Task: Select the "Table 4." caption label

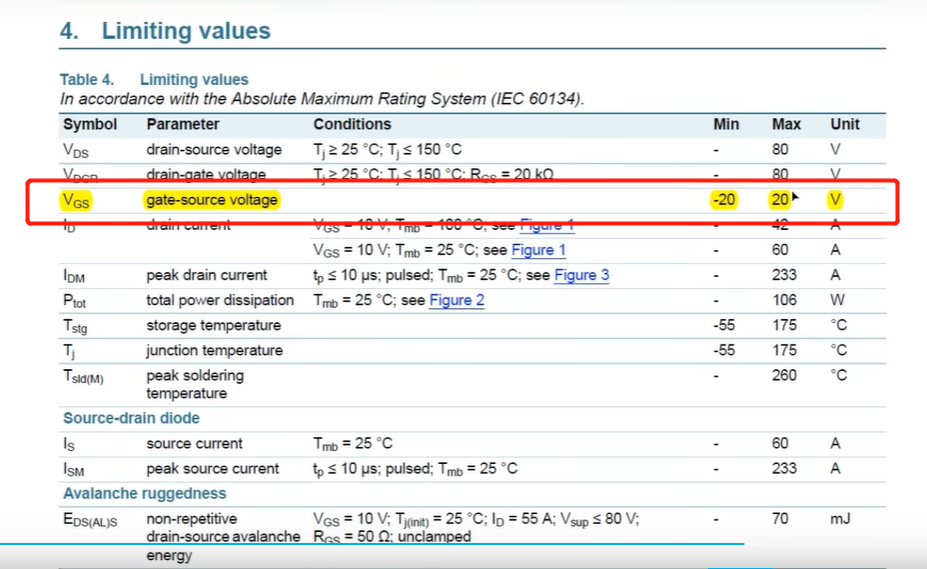Action: pos(87,80)
